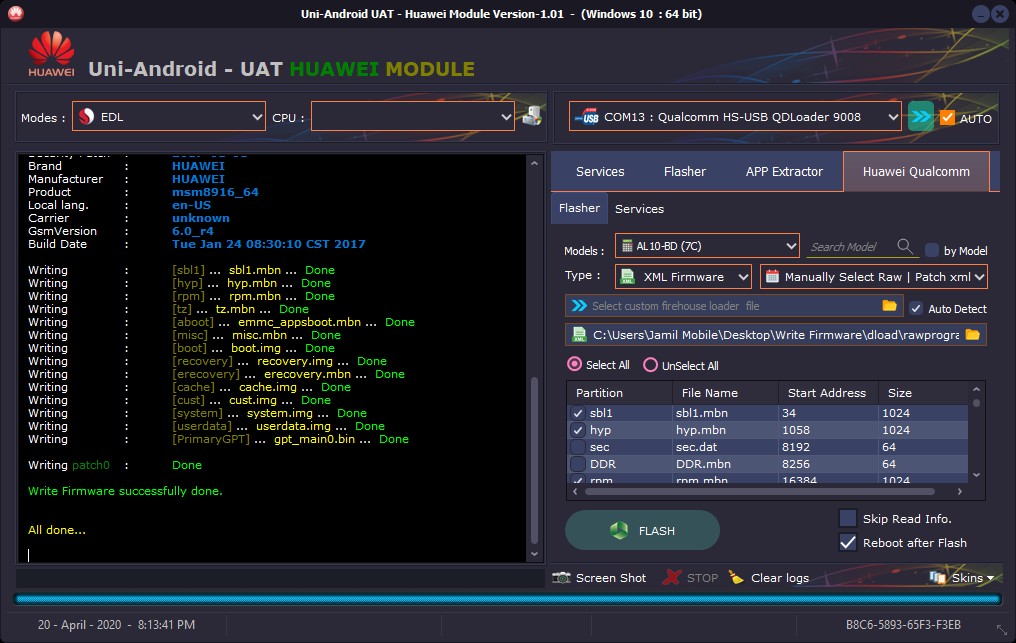
Task: Open the Modes EDL dropdown
Action: click(168, 117)
